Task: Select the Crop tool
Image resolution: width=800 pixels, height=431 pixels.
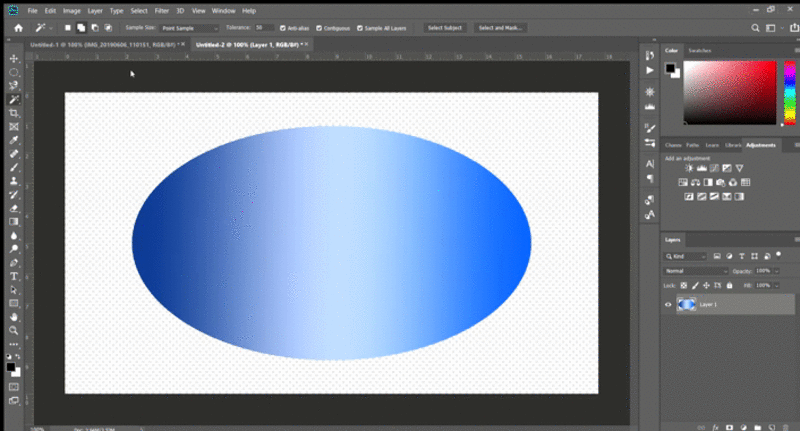Action: [x=14, y=113]
